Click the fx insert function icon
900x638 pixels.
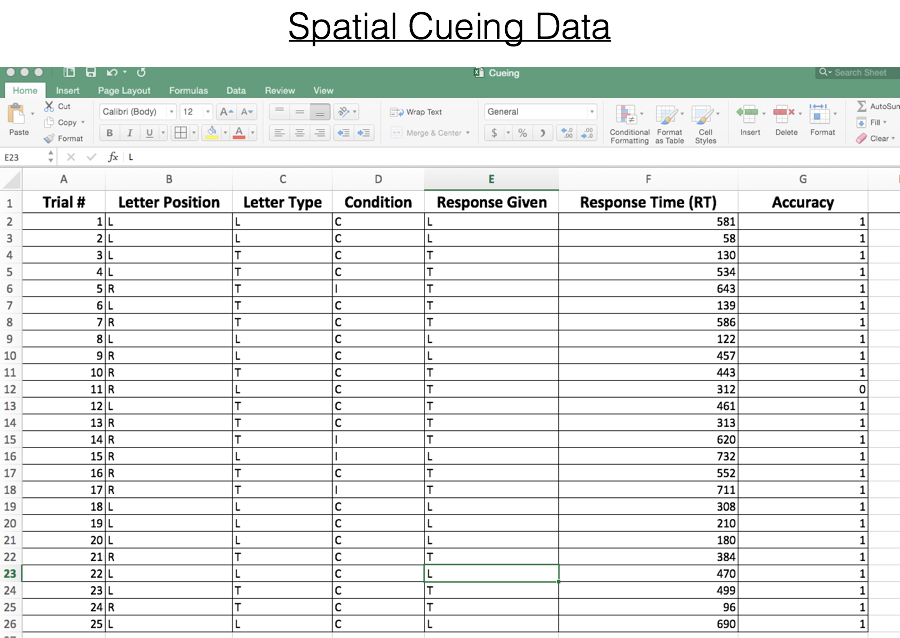(x=113, y=157)
